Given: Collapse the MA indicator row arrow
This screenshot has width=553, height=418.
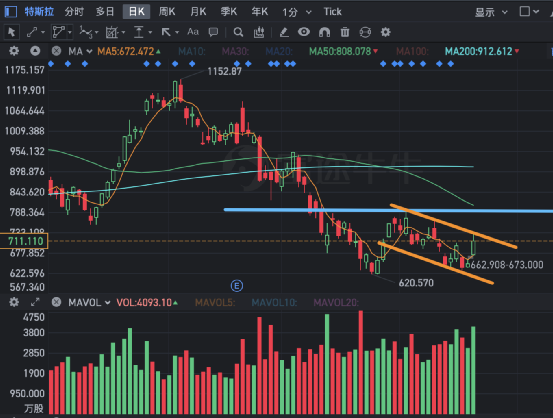Looking at the screenshot, I should (35, 51).
